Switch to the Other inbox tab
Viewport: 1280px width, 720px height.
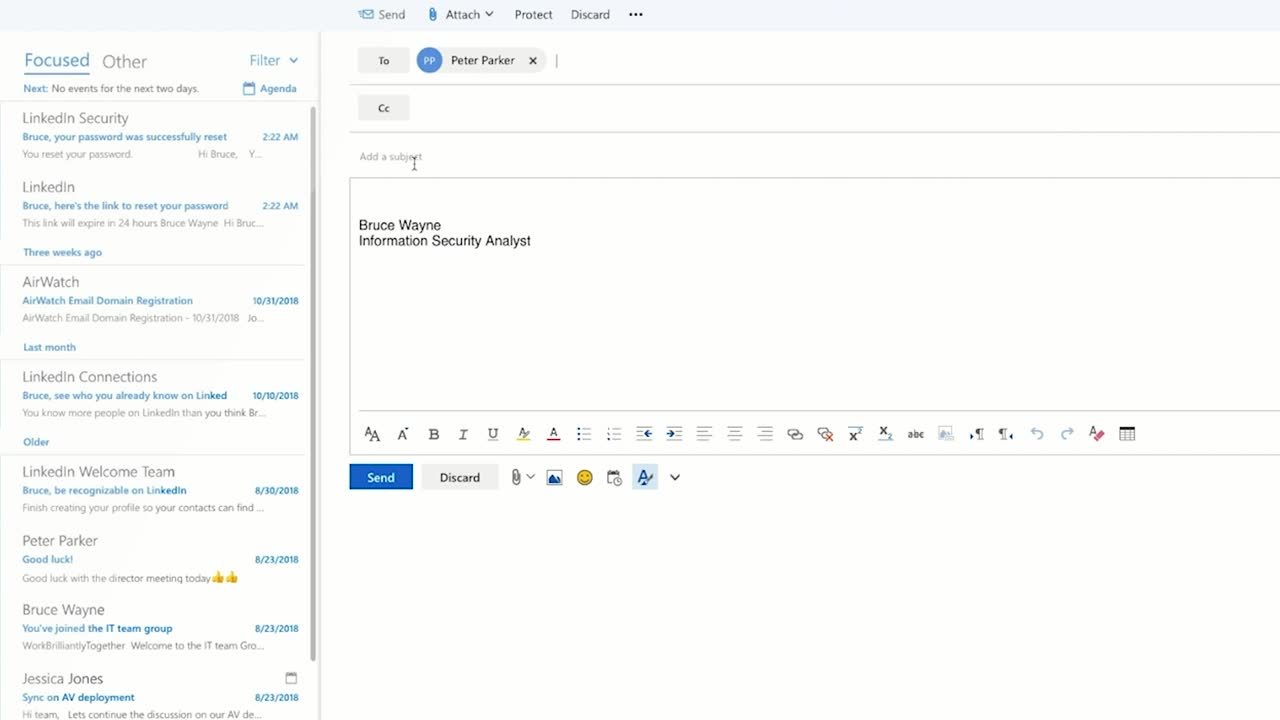click(124, 62)
